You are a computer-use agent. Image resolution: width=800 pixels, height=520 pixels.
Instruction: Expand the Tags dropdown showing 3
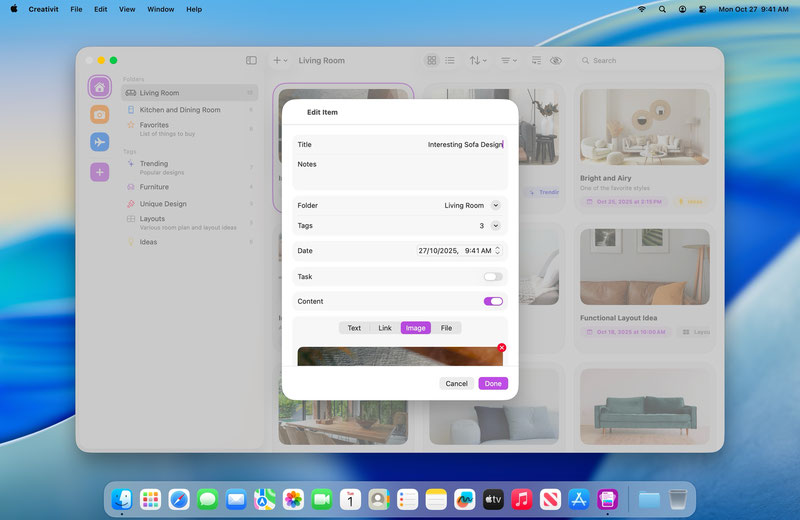click(x=495, y=226)
